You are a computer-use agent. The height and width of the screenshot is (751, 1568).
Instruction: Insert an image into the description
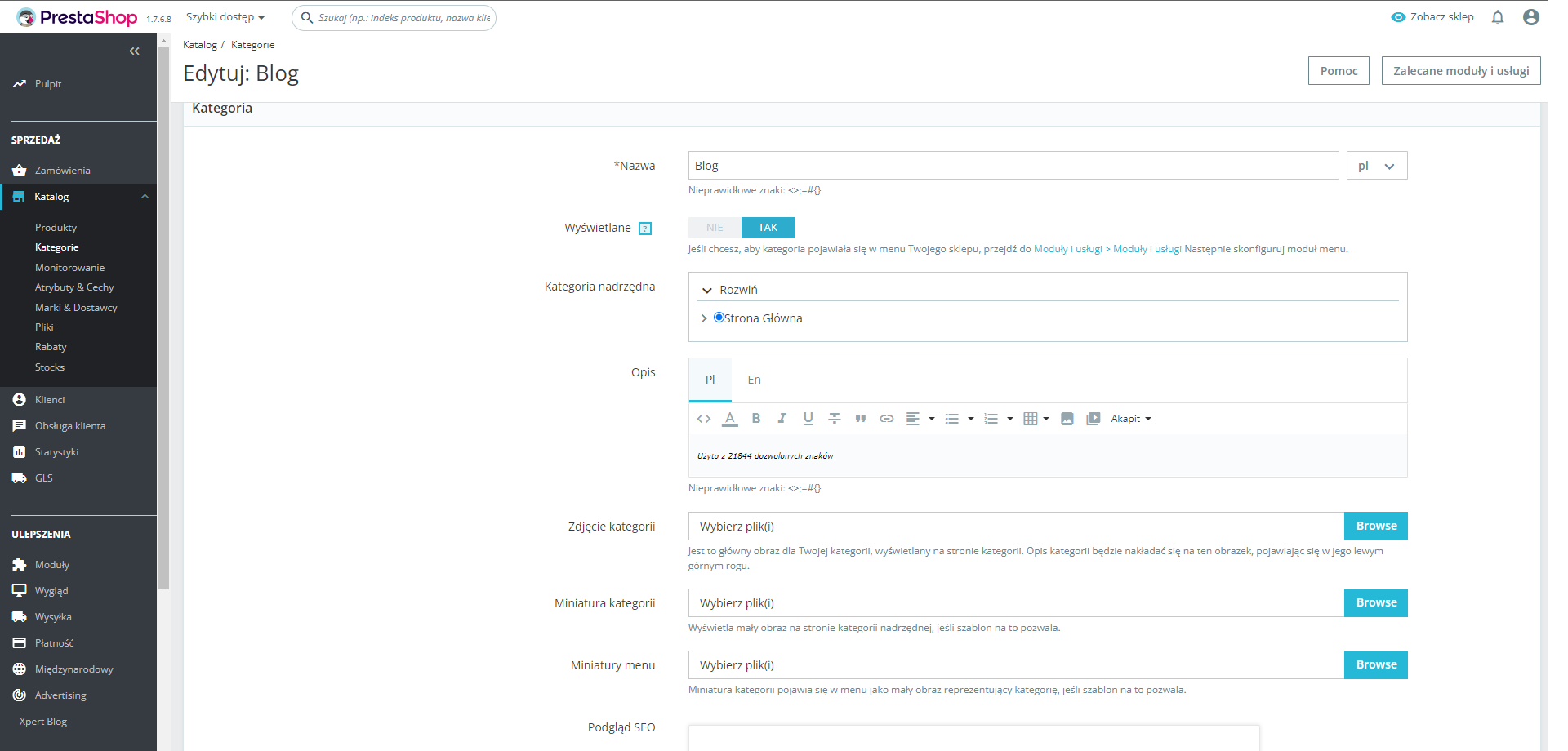coord(1067,419)
